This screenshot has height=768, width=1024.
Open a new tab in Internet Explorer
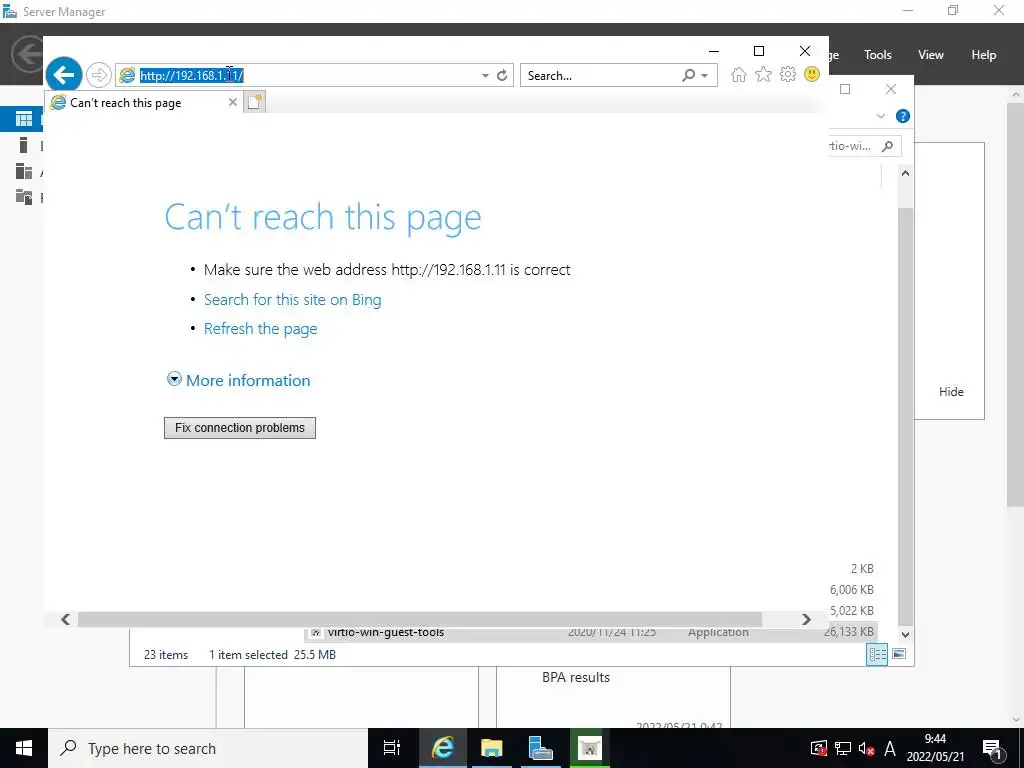tap(255, 102)
